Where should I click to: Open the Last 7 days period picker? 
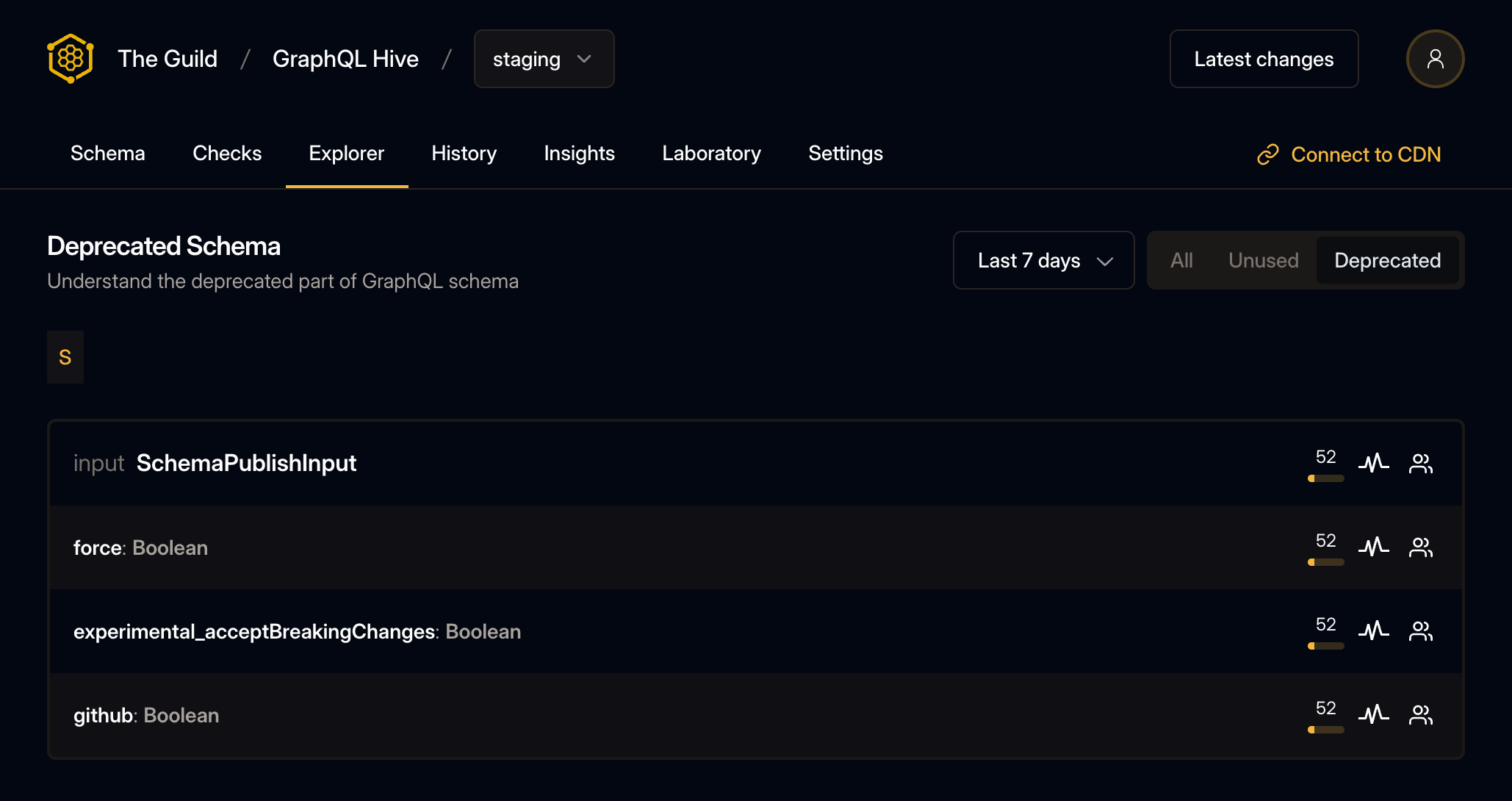coord(1043,260)
